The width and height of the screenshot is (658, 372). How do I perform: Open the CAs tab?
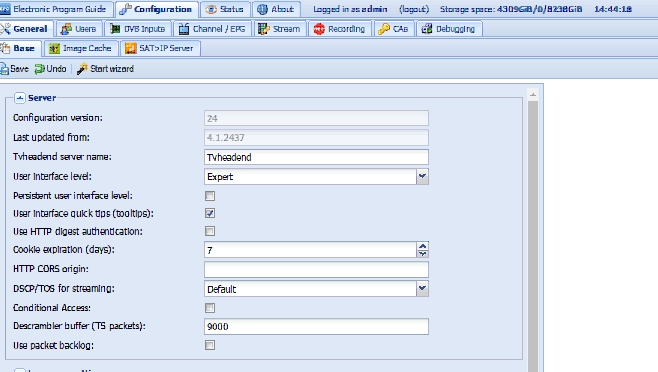pos(394,29)
